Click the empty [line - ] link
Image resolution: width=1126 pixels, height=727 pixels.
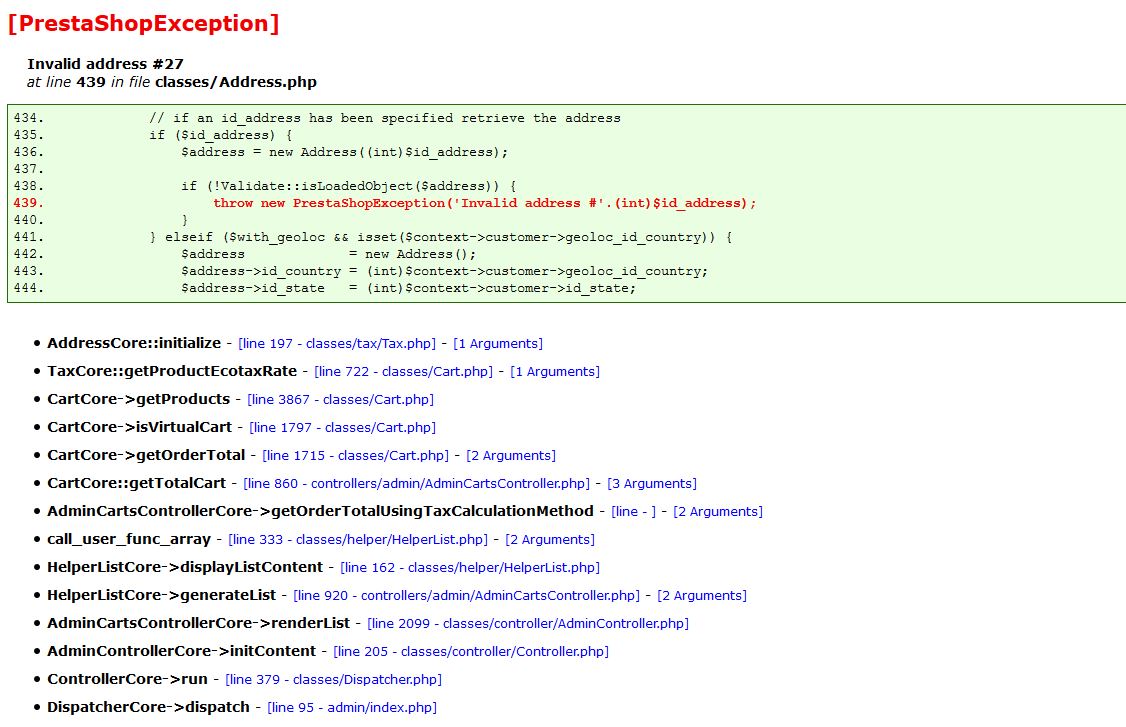click(x=633, y=511)
